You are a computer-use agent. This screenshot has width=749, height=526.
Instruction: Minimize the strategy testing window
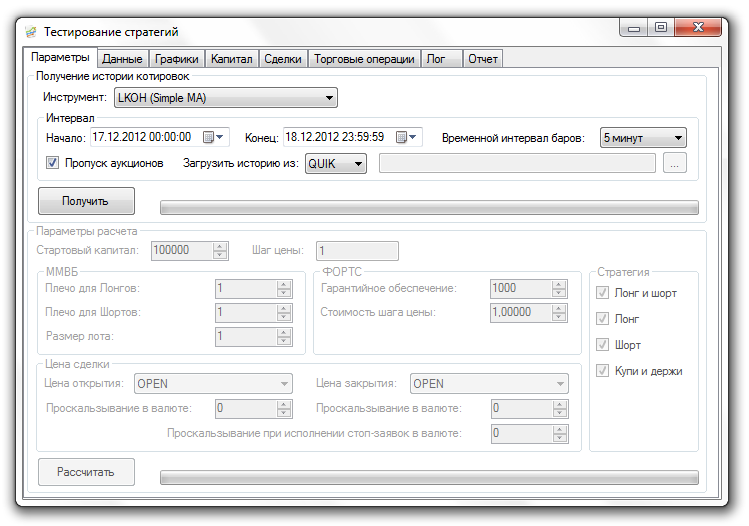point(634,28)
